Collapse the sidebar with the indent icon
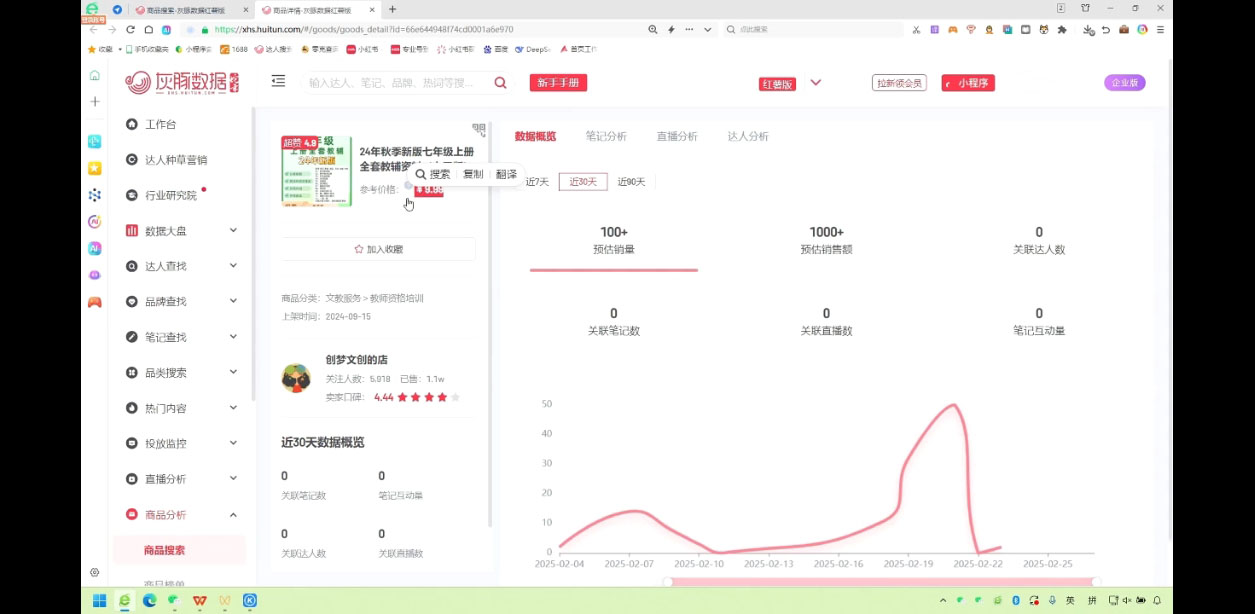The width and height of the screenshot is (1255, 614). 277,81
